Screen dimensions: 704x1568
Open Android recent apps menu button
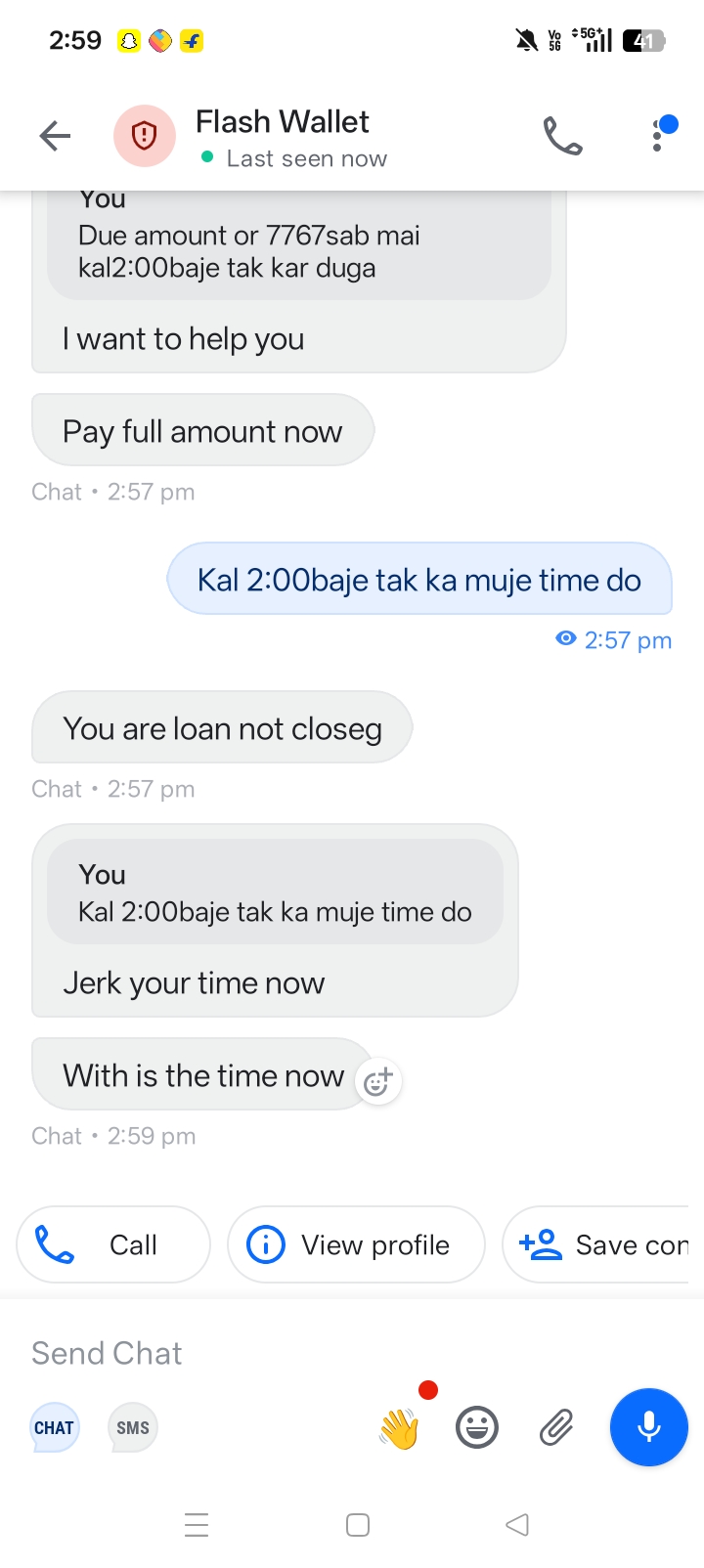197,1525
